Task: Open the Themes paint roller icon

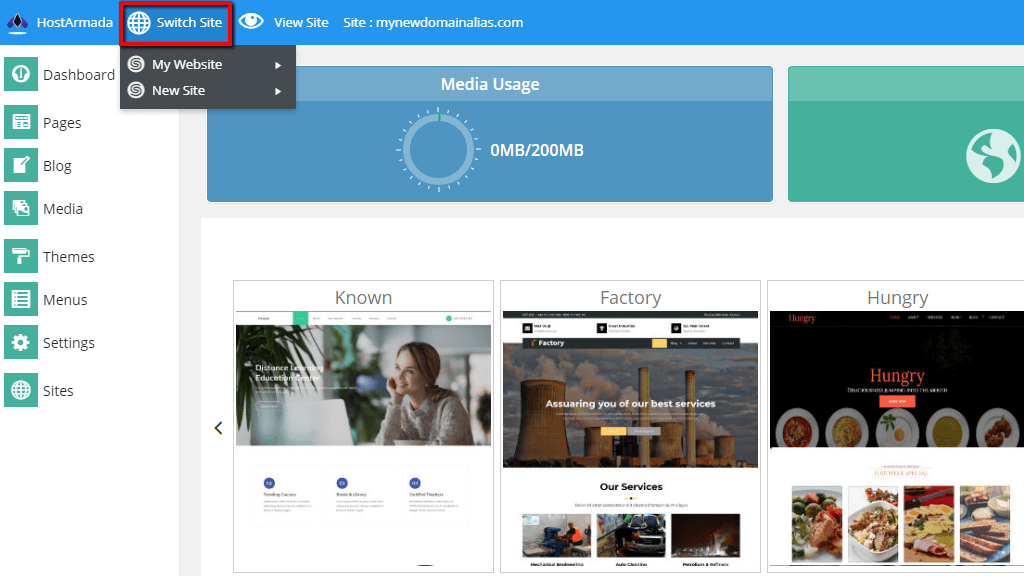Action: coord(21,256)
